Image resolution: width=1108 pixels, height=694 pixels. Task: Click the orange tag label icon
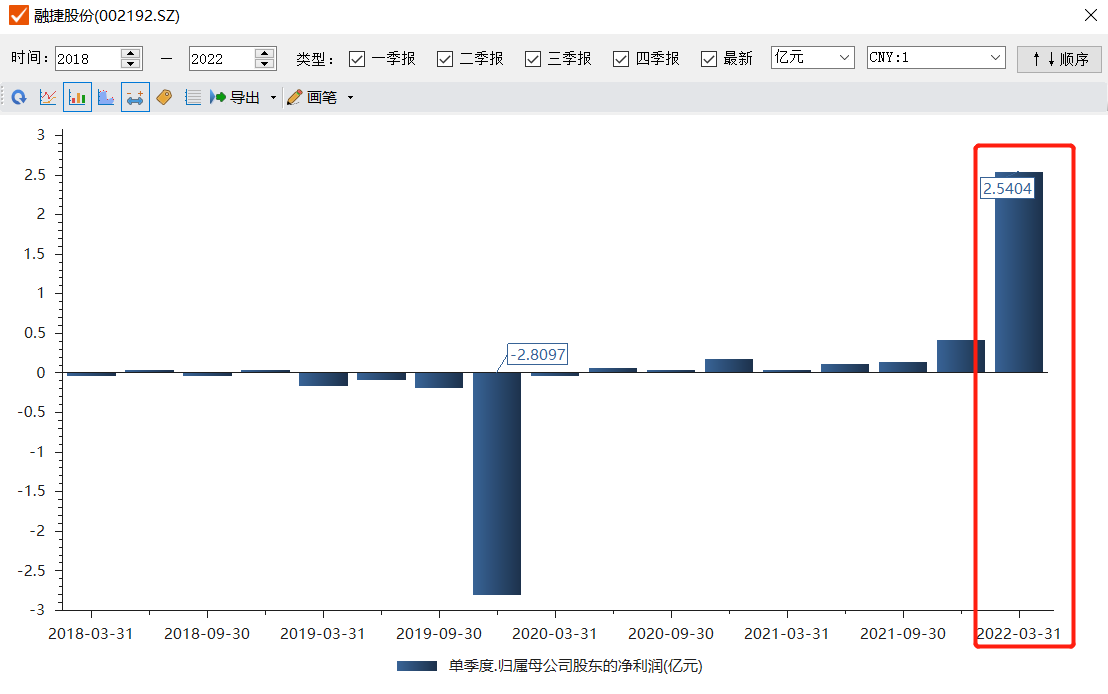point(164,98)
